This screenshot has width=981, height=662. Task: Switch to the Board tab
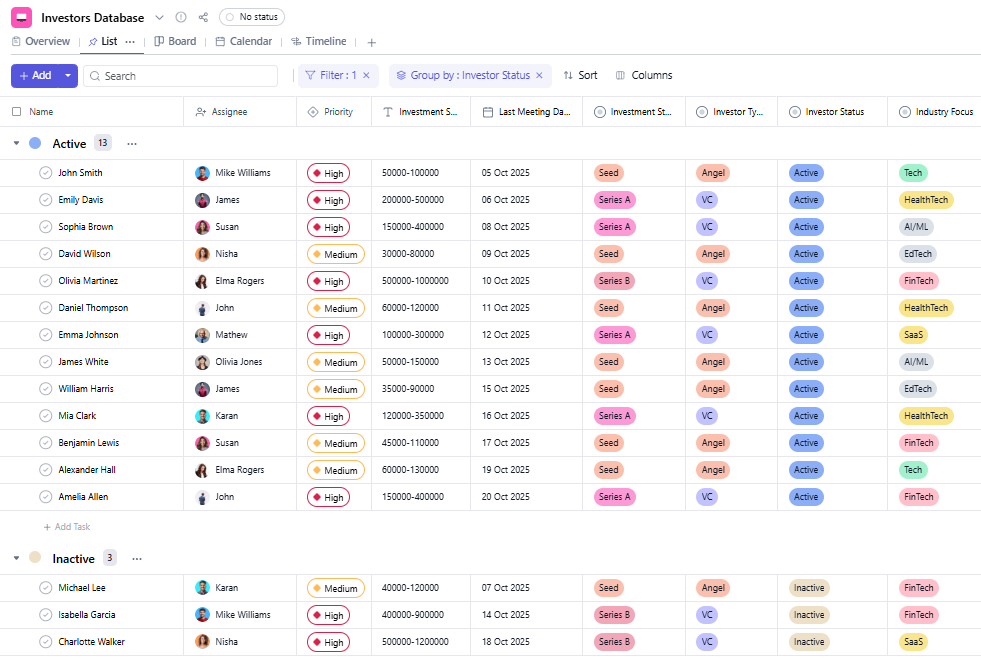[x=175, y=42]
